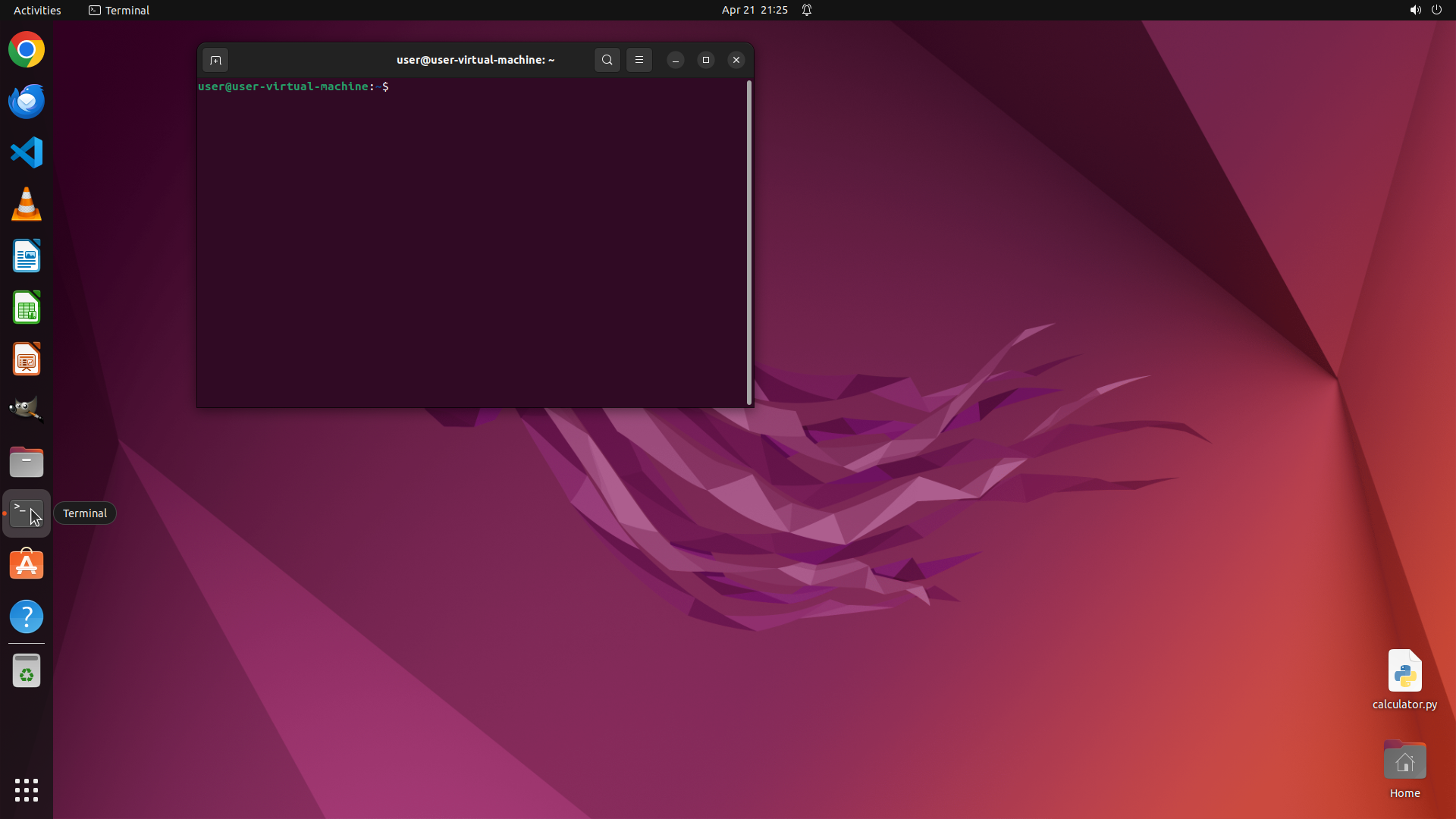Open the Files manager in dock
Viewport: 1456px width, 819px height.
[x=27, y=462]
